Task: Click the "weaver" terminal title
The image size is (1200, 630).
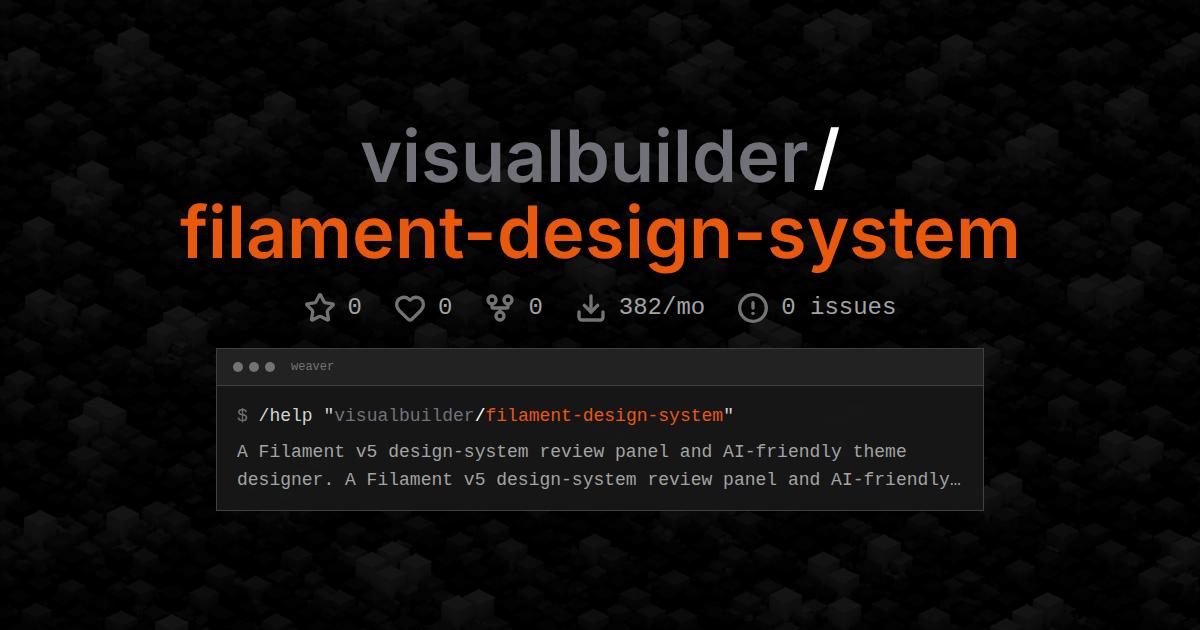Action: tap(312, 367)
